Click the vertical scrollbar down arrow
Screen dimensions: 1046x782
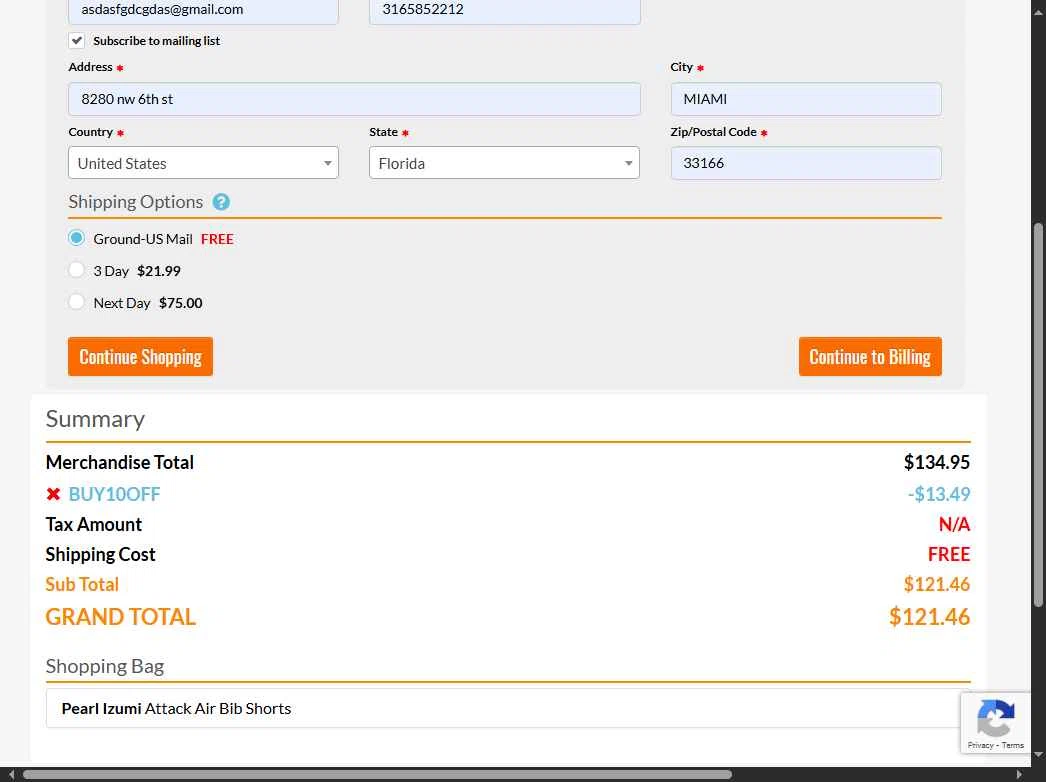(x=1038, y=755)
